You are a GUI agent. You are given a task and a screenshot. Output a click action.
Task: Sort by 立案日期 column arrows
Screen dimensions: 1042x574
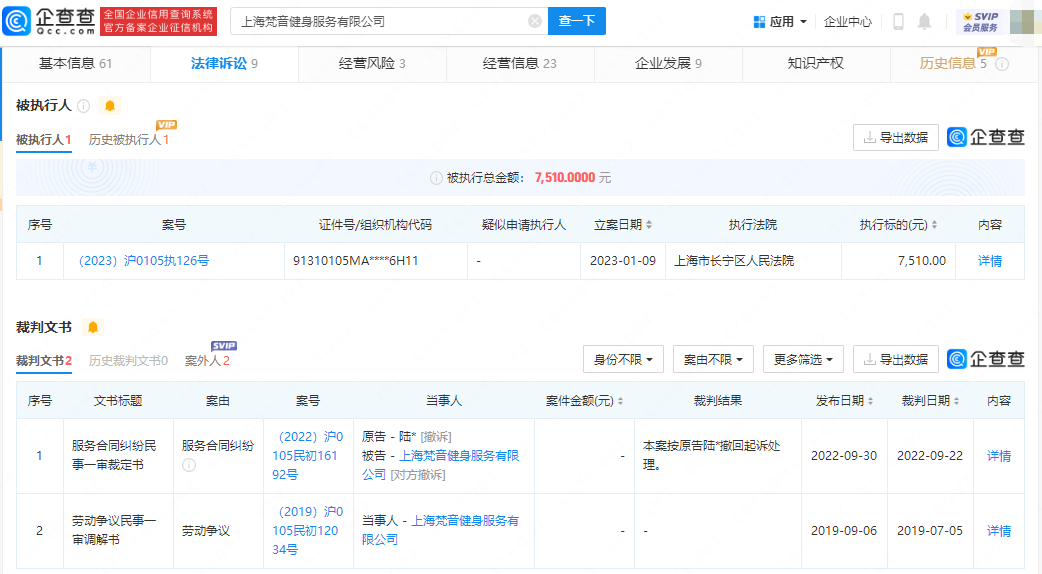click(649, 225)
